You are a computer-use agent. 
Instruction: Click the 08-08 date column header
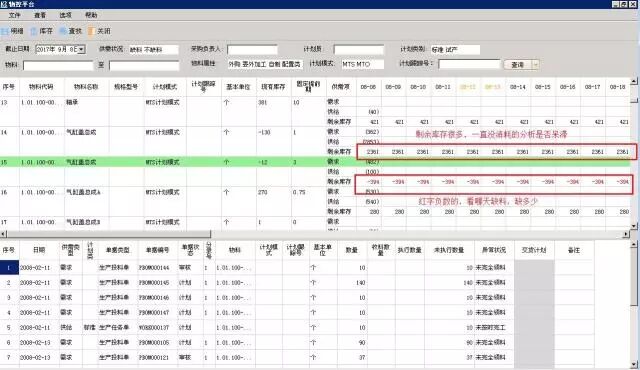[369, 87]
